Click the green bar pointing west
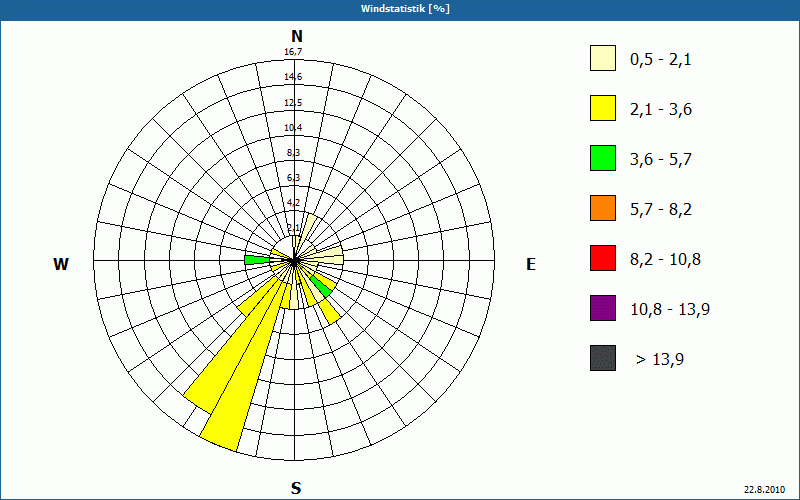This screenshot has height=500, width=800. pos(257,260)
